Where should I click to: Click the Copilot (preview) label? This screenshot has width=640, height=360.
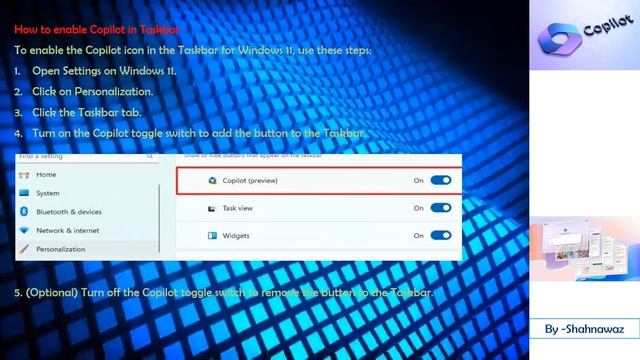(x=250, y=180)
